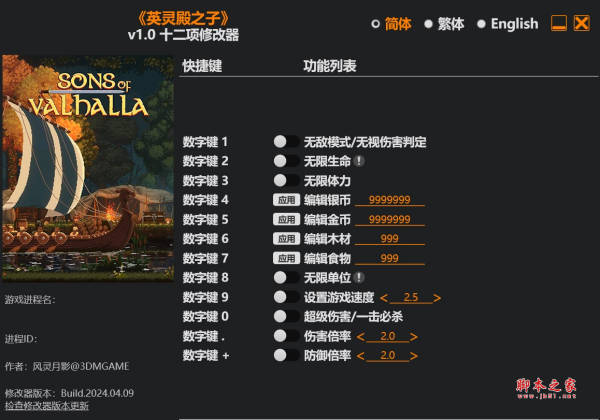
Task: Switch language to 繁体
Action: pos(444,24)
